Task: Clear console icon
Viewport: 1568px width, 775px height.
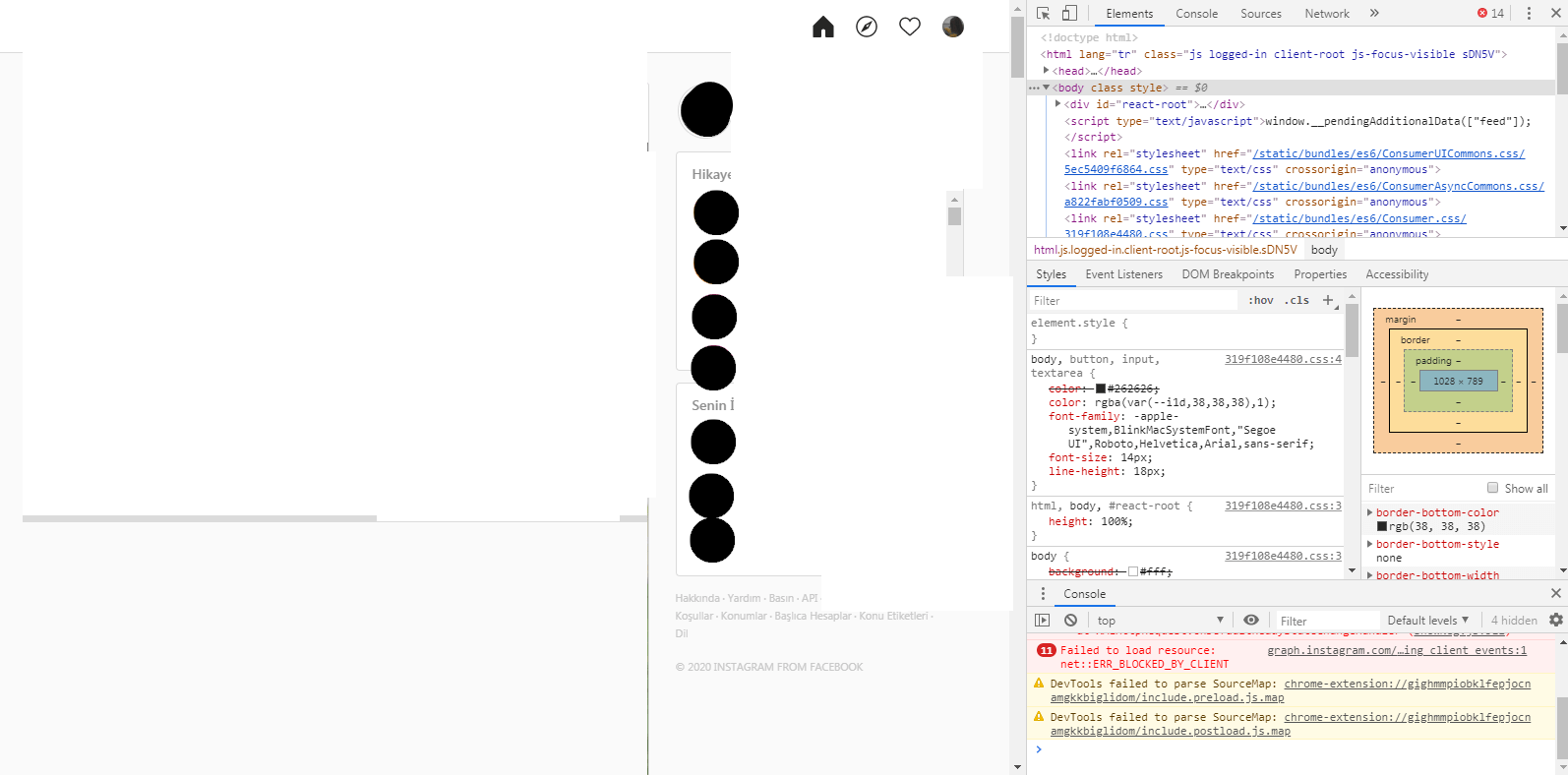Action: 1070,620
